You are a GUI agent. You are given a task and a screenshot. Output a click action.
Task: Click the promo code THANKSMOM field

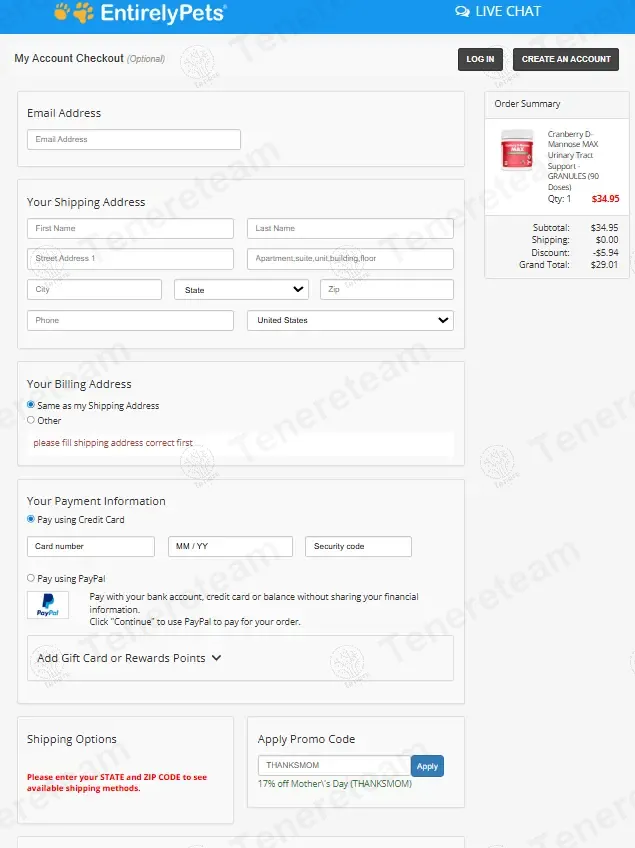pos(334,765)
